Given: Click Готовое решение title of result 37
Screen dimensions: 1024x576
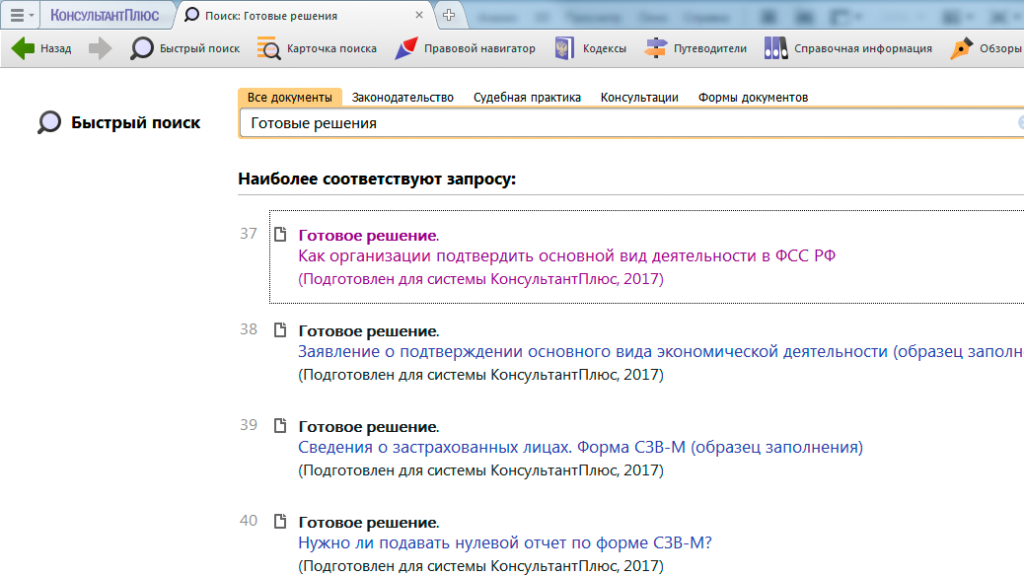Looking at the screenshot, I should pos(368,235).
